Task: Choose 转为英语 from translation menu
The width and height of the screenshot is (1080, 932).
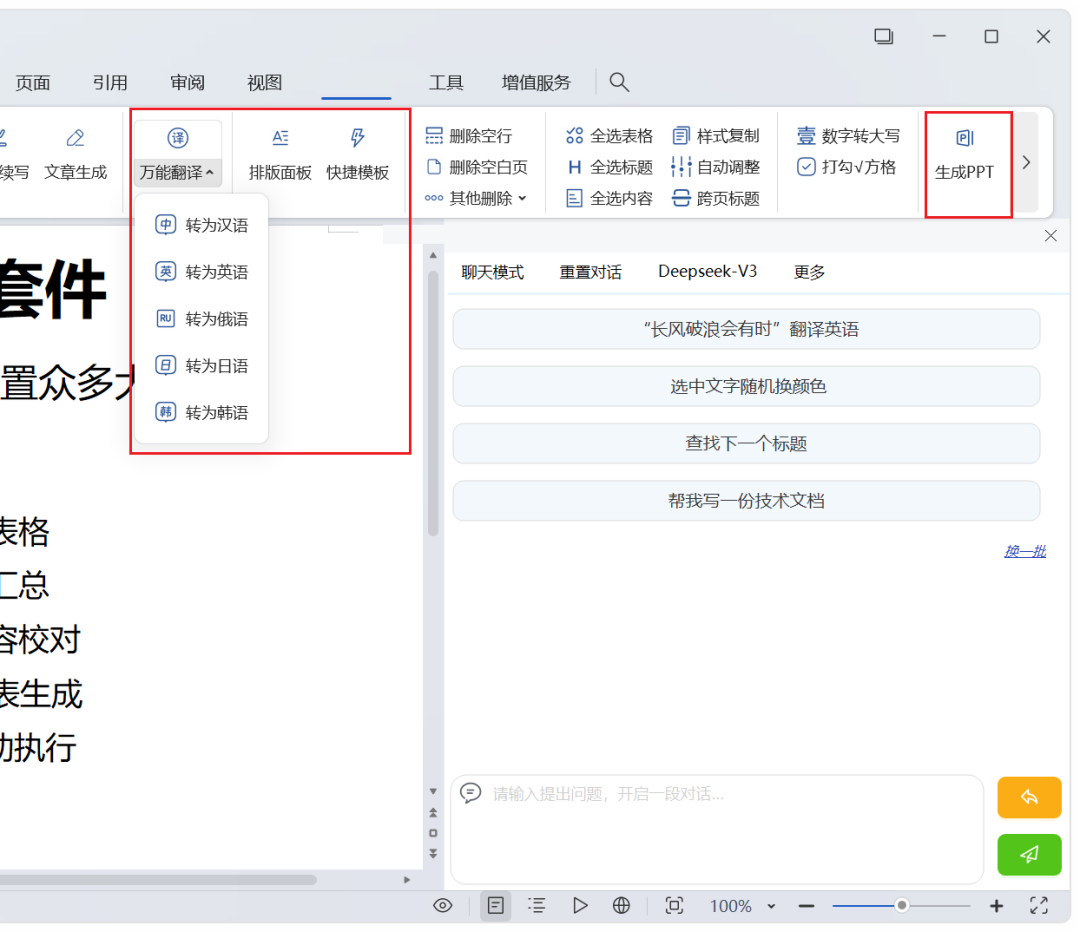Action: [x=202, y=272]
